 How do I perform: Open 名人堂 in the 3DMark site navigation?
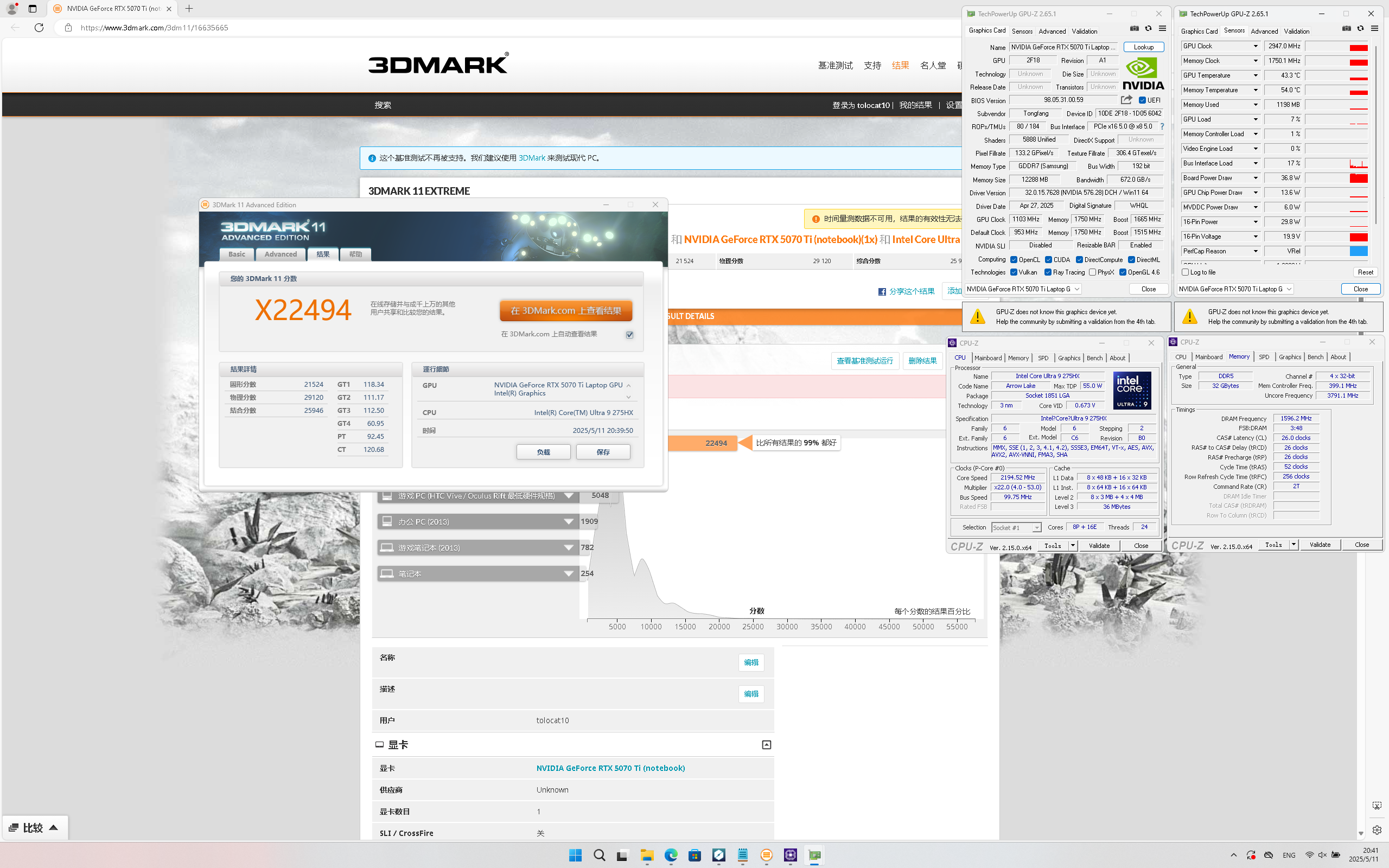933,66
